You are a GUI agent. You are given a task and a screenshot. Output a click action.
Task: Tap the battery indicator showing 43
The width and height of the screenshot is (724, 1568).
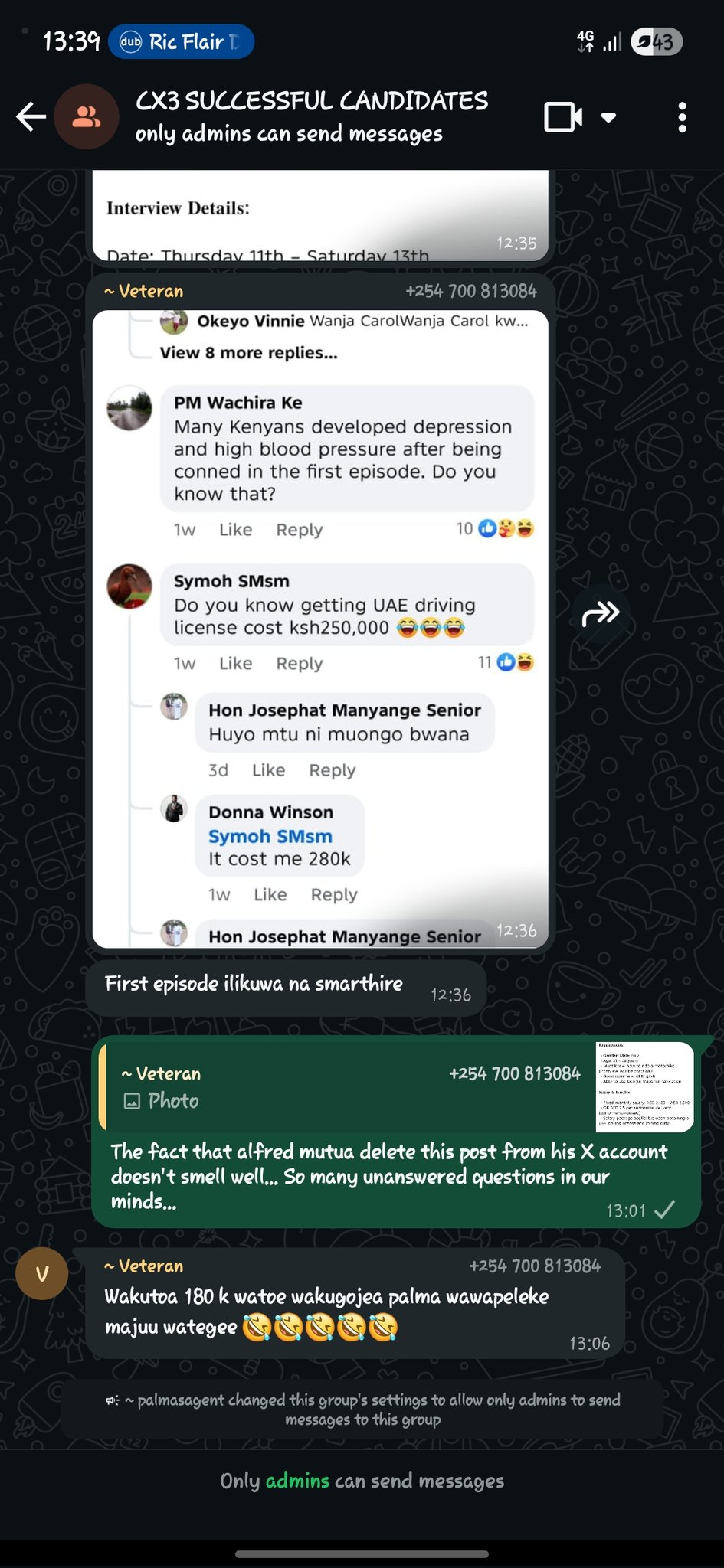click(657, 42)
